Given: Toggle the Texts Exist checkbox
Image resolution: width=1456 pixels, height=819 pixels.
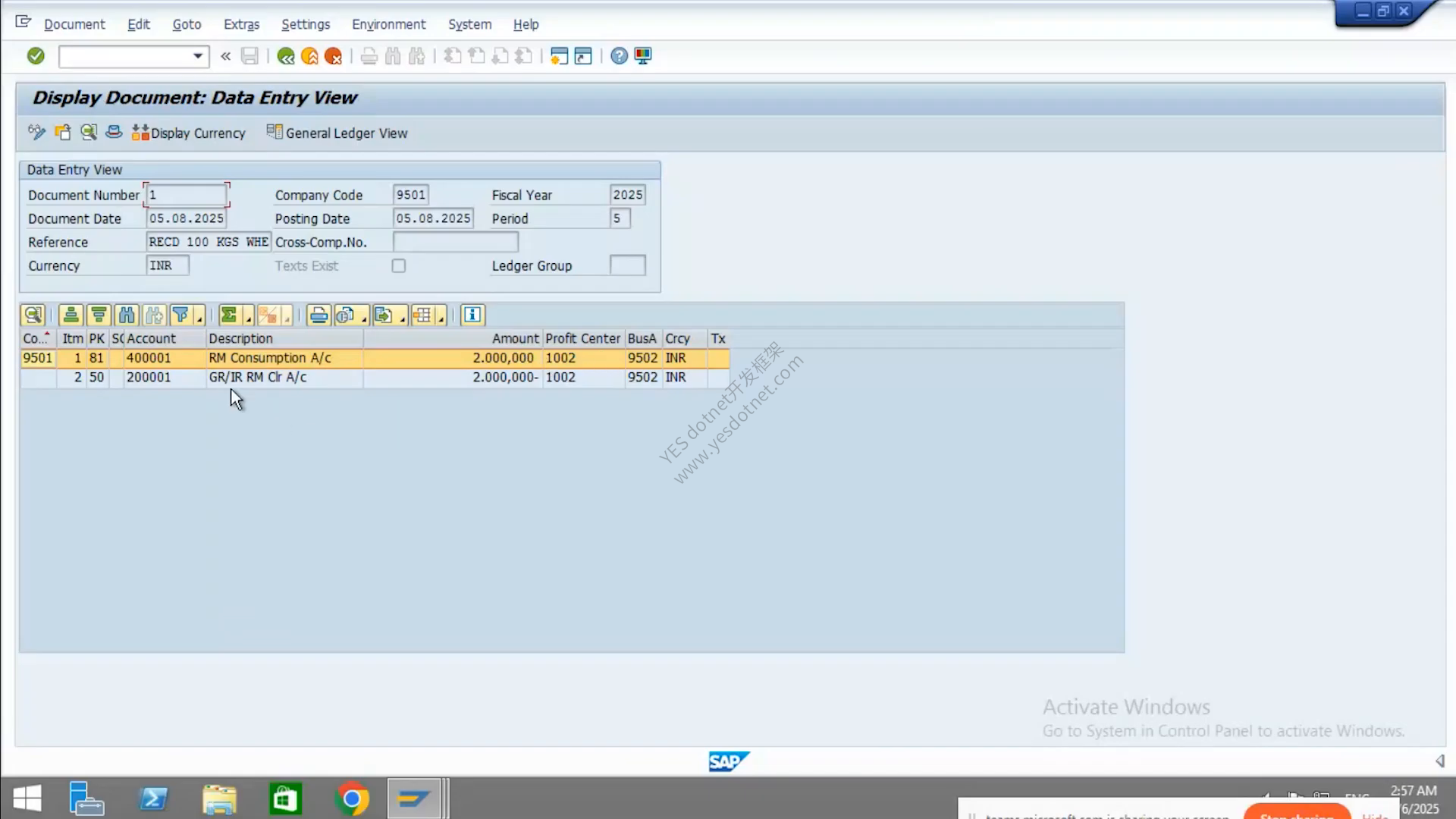Looking at the screenshot, I should pos(398,266).
